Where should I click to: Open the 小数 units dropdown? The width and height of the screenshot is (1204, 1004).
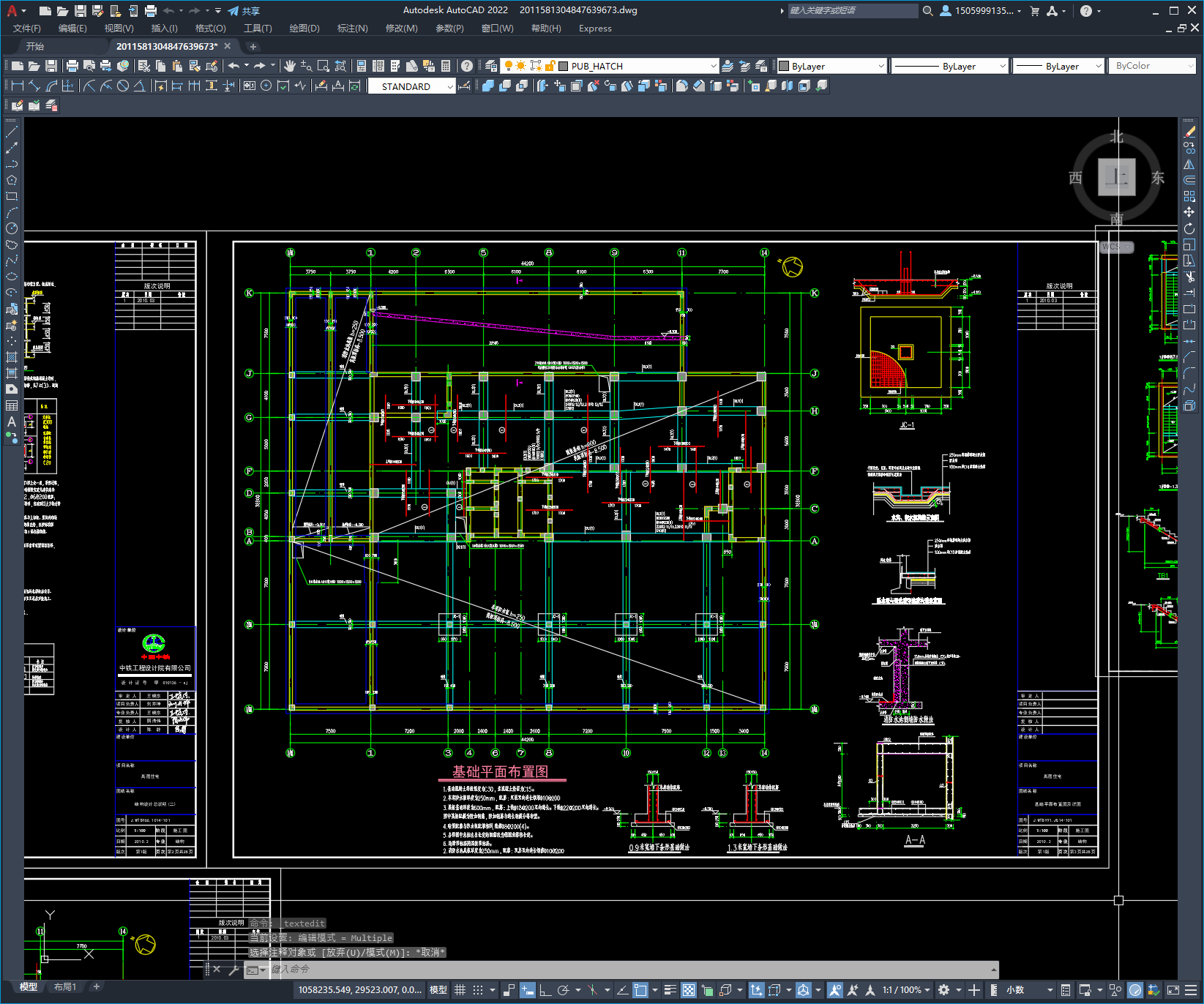(x=1031, y=990)
